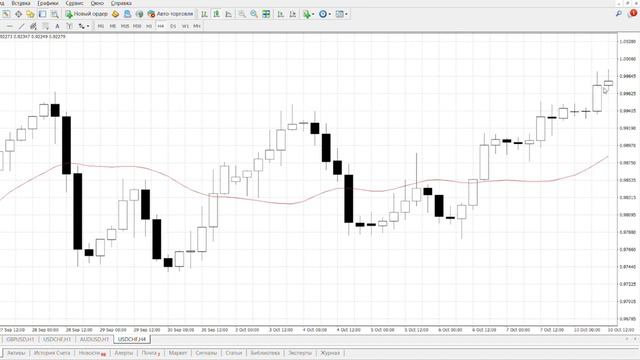Switch to USDCHF,H1 chart tab
Viewport: 640px width, 360px height.
[57, 339]
